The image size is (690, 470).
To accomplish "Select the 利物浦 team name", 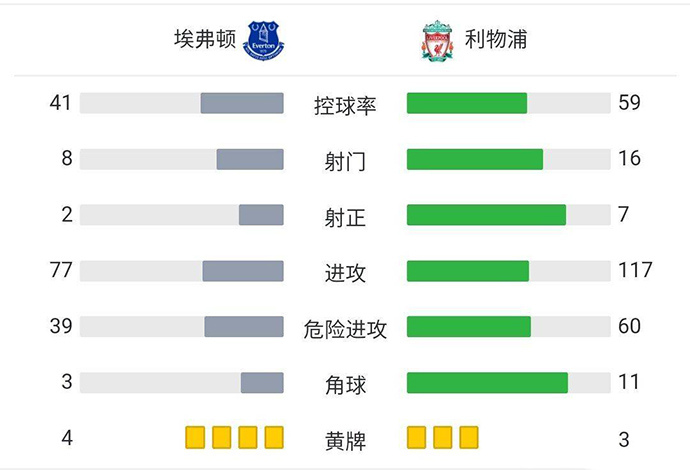I will [496, 40].
